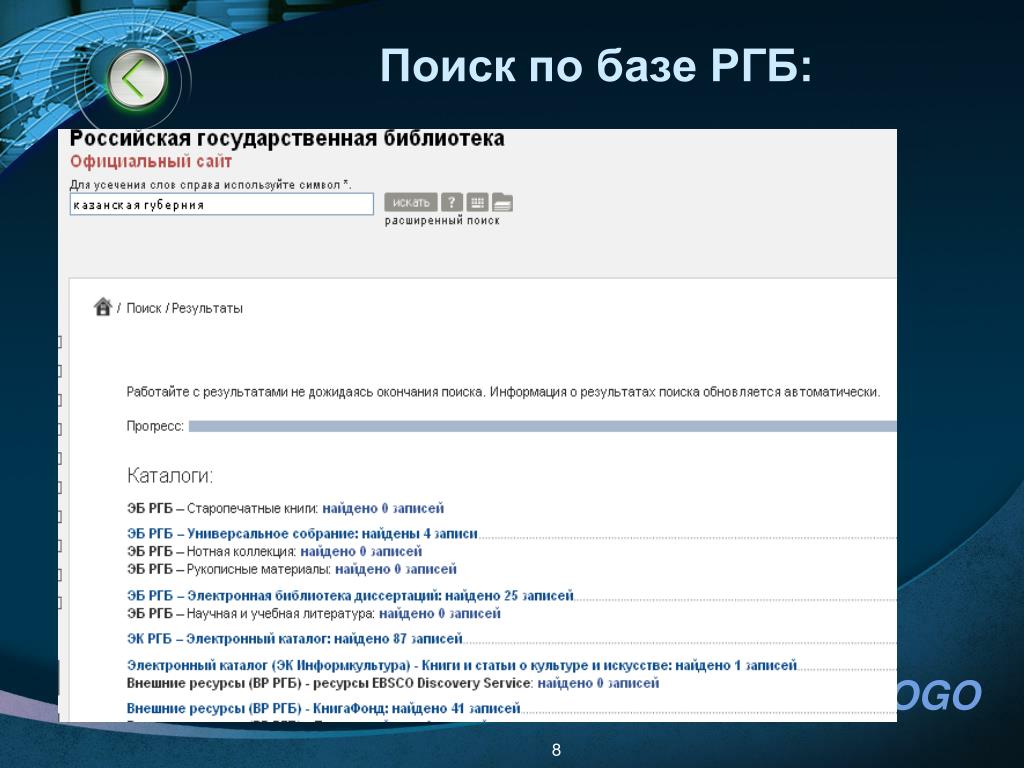Click the Результаты breadcrumb

click(x=207, y=308)
